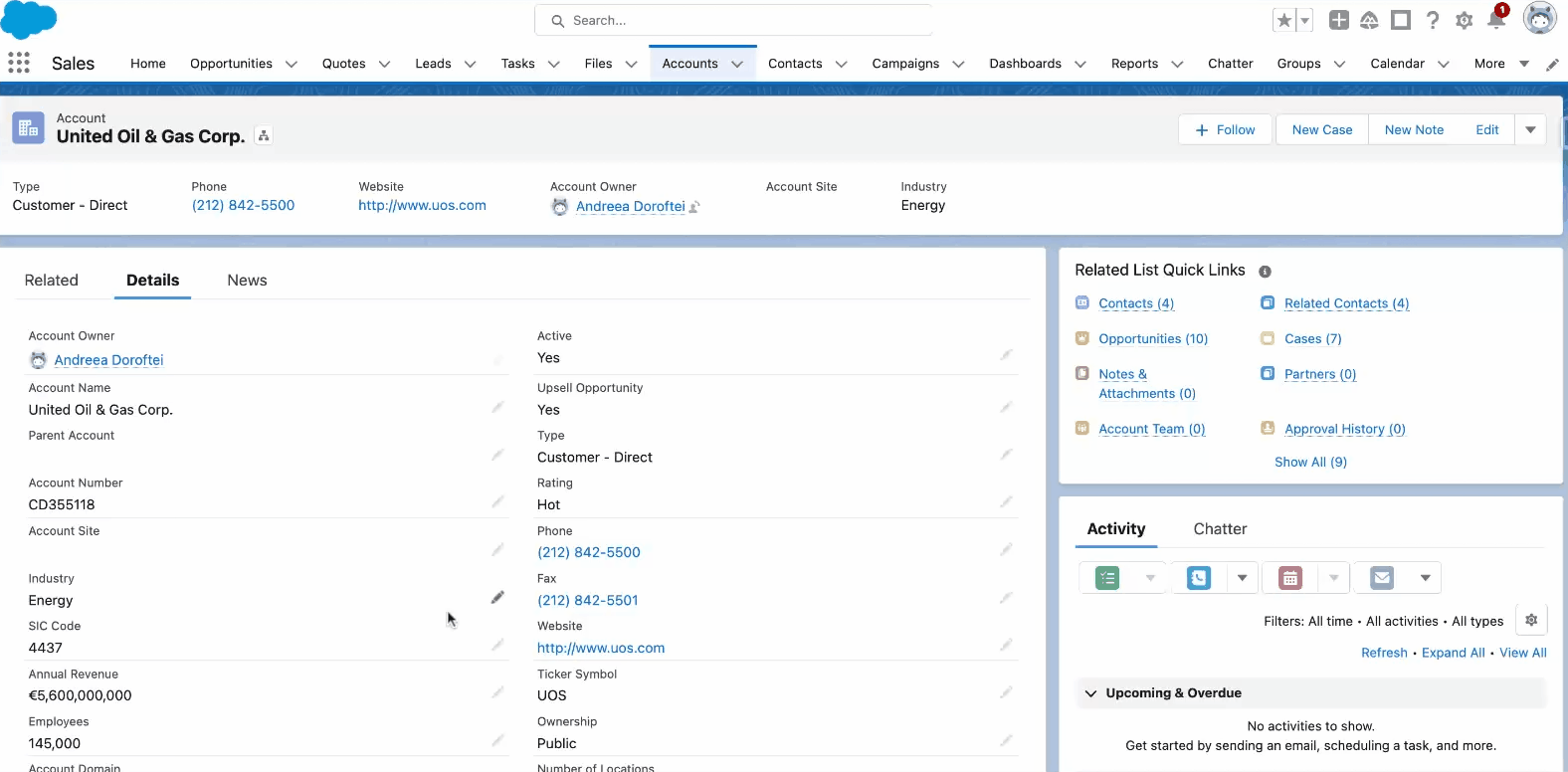Screen dimensions: 1568x772
Task: Click the New Note button
Action: (1414, 129)
